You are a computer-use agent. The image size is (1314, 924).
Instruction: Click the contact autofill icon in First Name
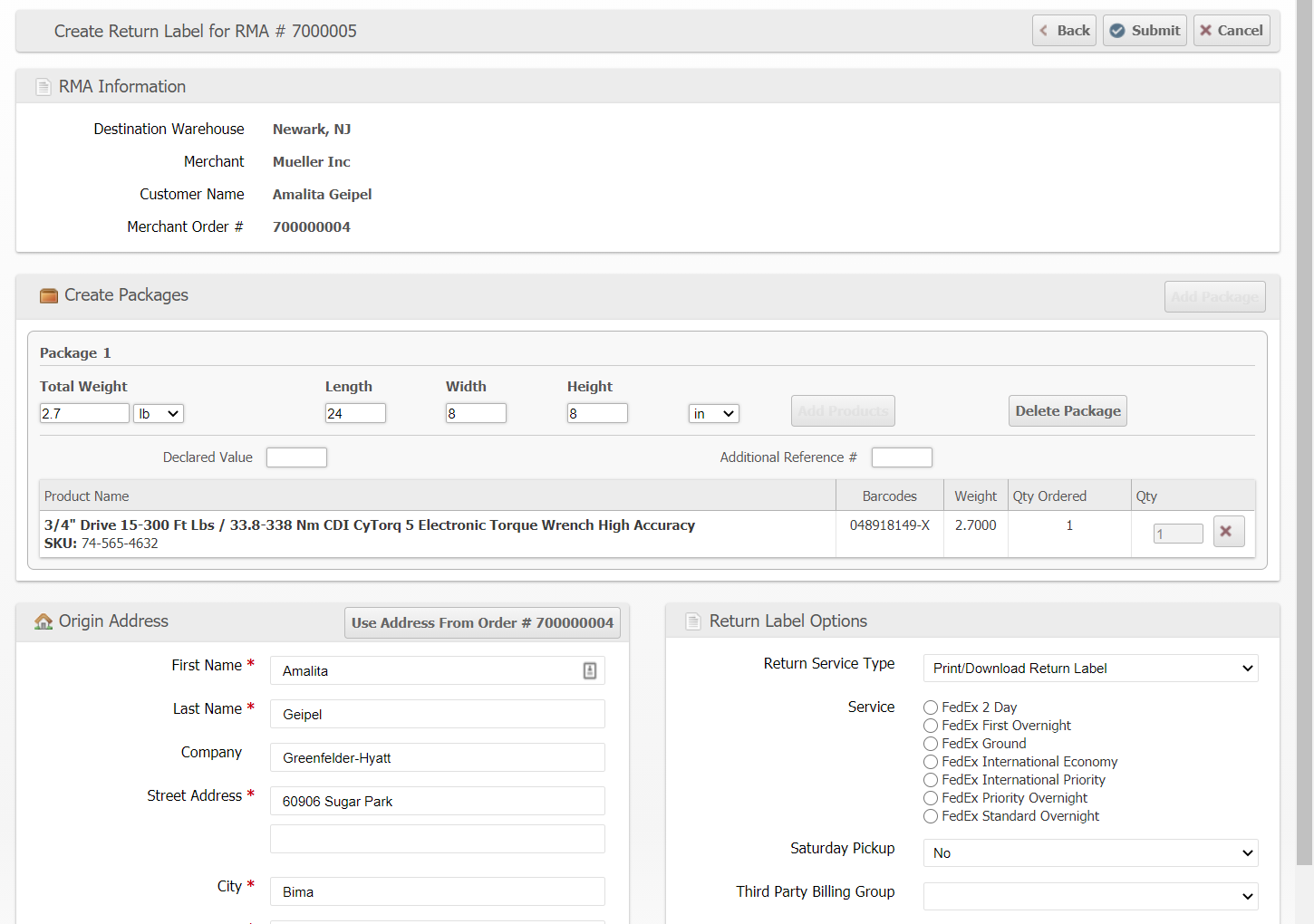point(589,670)
